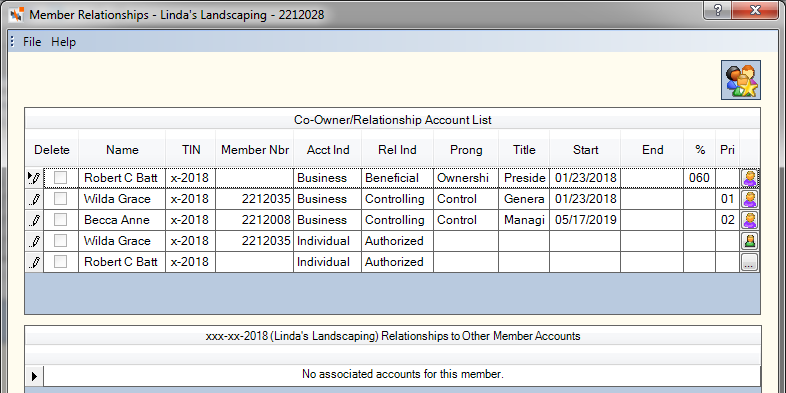Check Delete box for Becca Anne row
The width and height of the screenshot is (786, 393).
60,220
